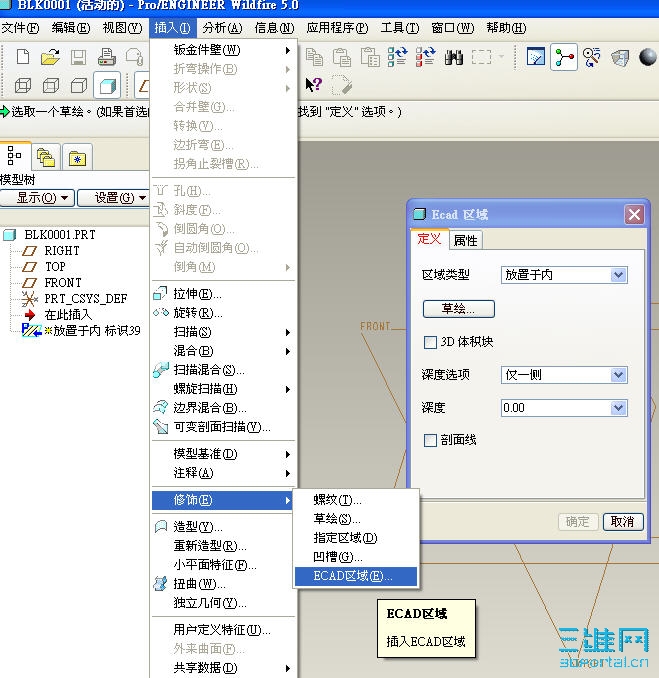The image size is (659, 678).
Task: Choose 凹槽(G)... in submenu
Action: pyautogui.click(x=355, y=557)
